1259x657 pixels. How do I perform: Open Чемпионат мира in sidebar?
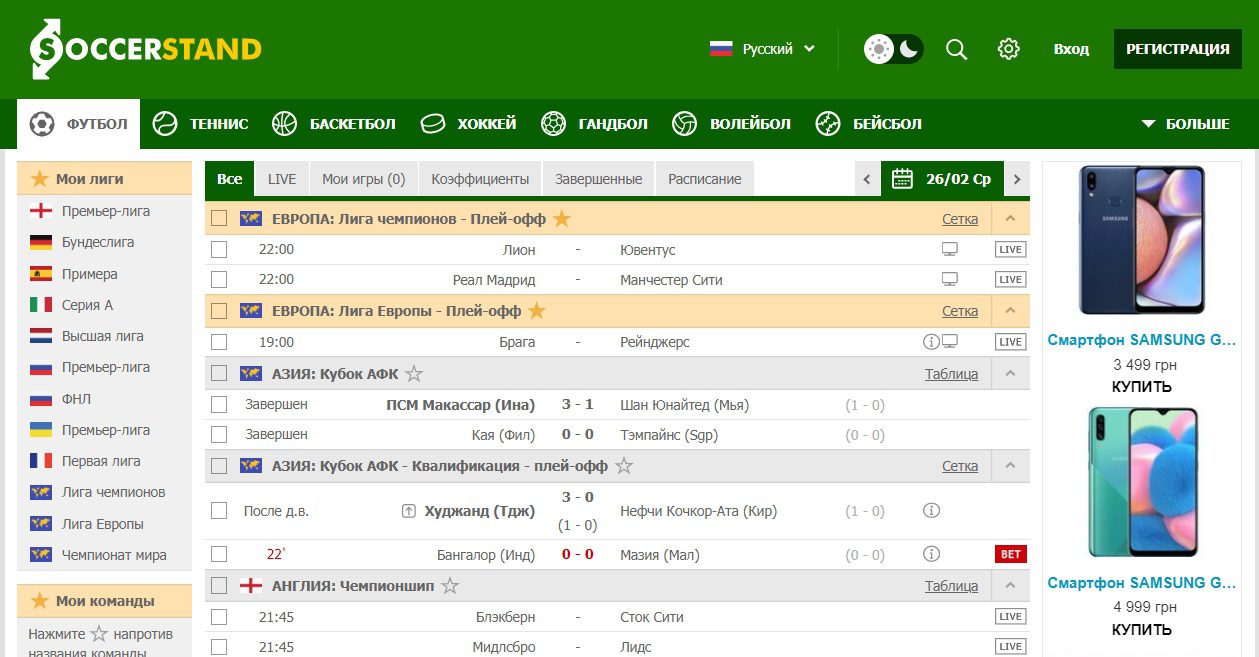[x=114, y=555]
